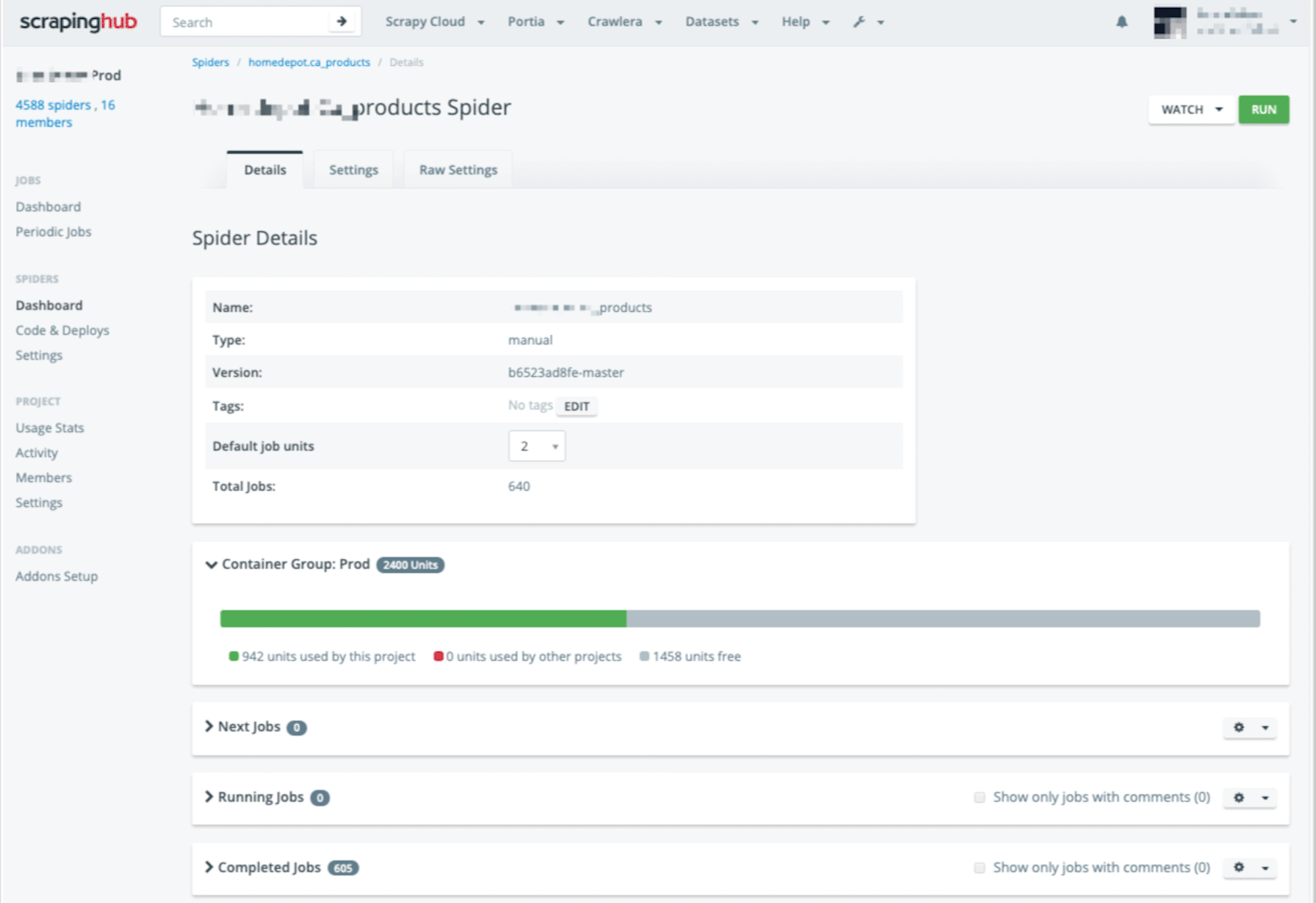Open the dropdown caret beside Running Jobs gear
1316x903 pixels.
tap(1265, 798)
